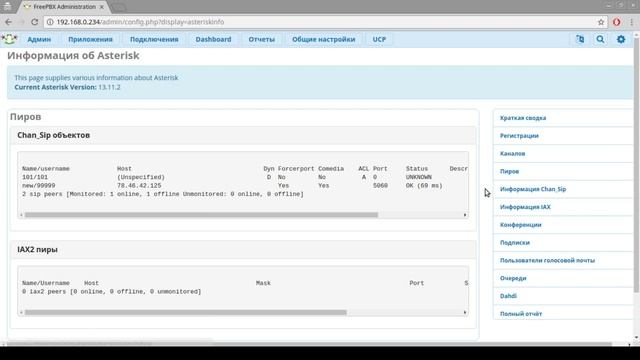Open Подписки in side list

515,242
